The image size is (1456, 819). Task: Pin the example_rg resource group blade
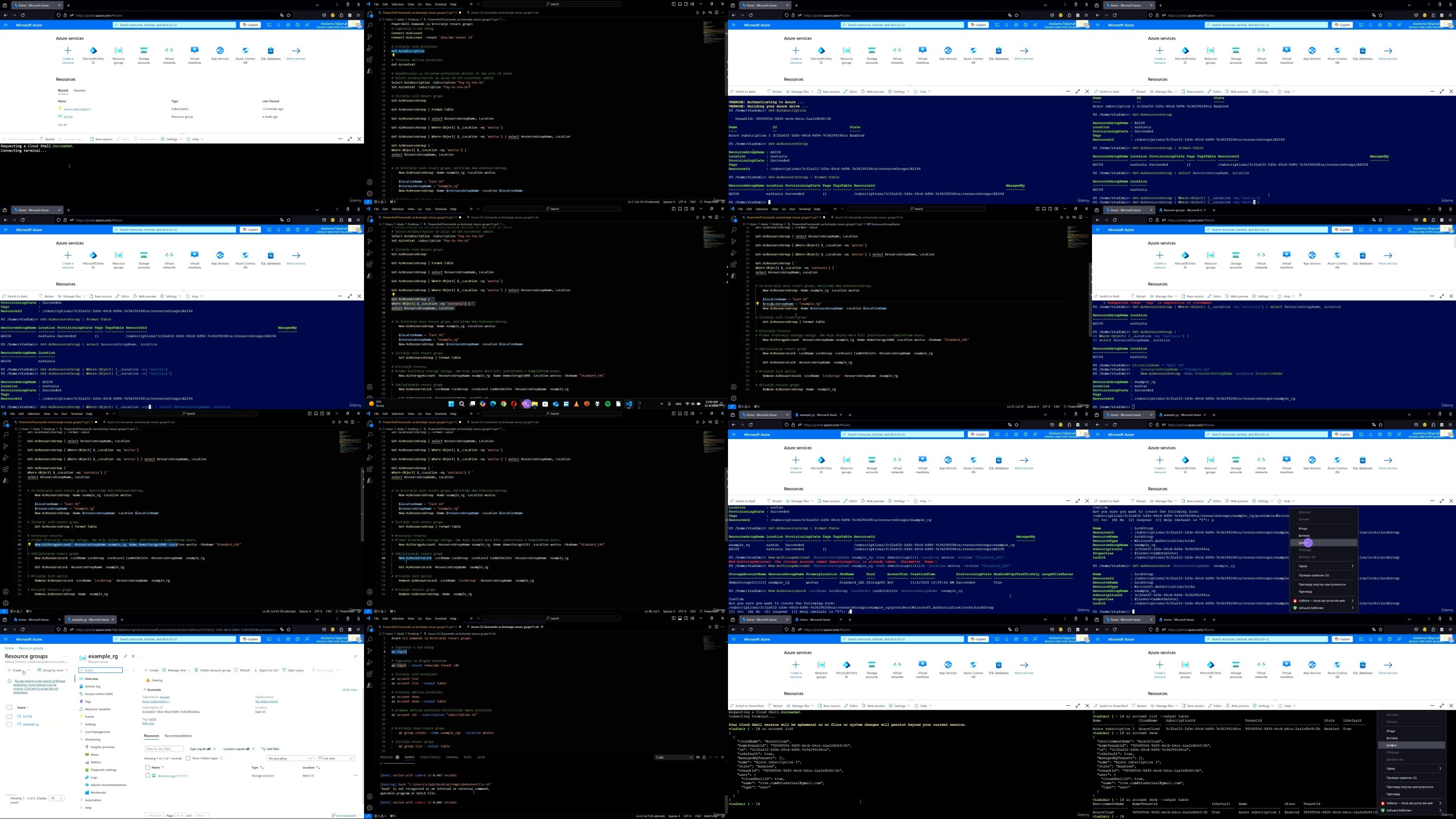[x=126, y=656]
